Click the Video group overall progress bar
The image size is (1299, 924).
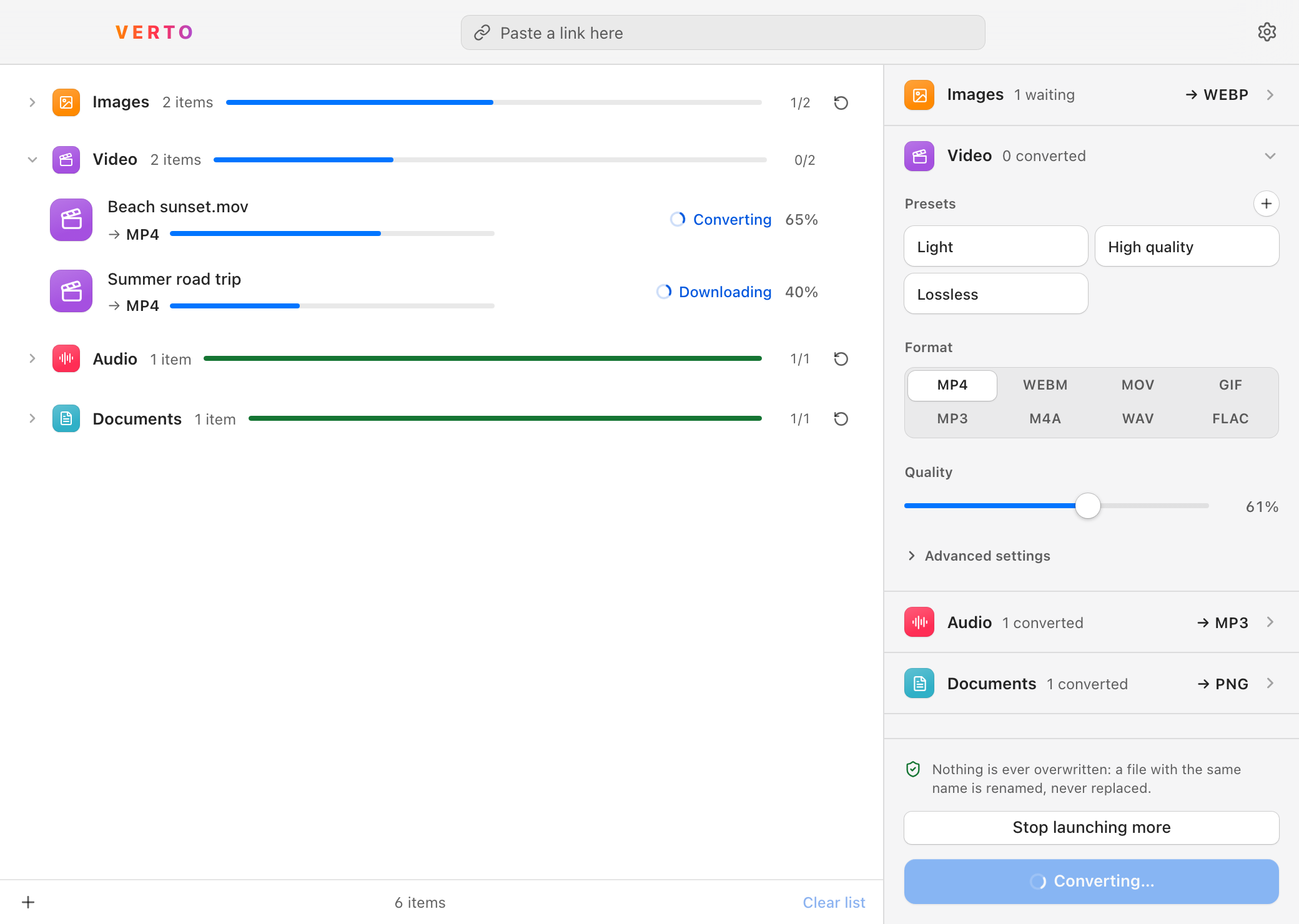click(490, 160)
